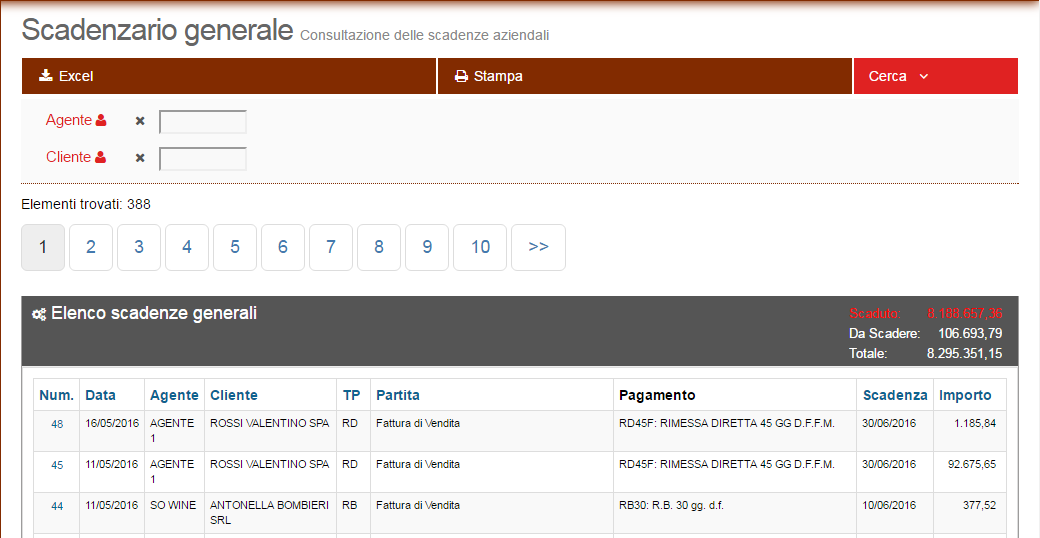The image size is (1040, 538).
Task: Type in the Agente input field
Action: pyautogui.click(x=203, y=122)
